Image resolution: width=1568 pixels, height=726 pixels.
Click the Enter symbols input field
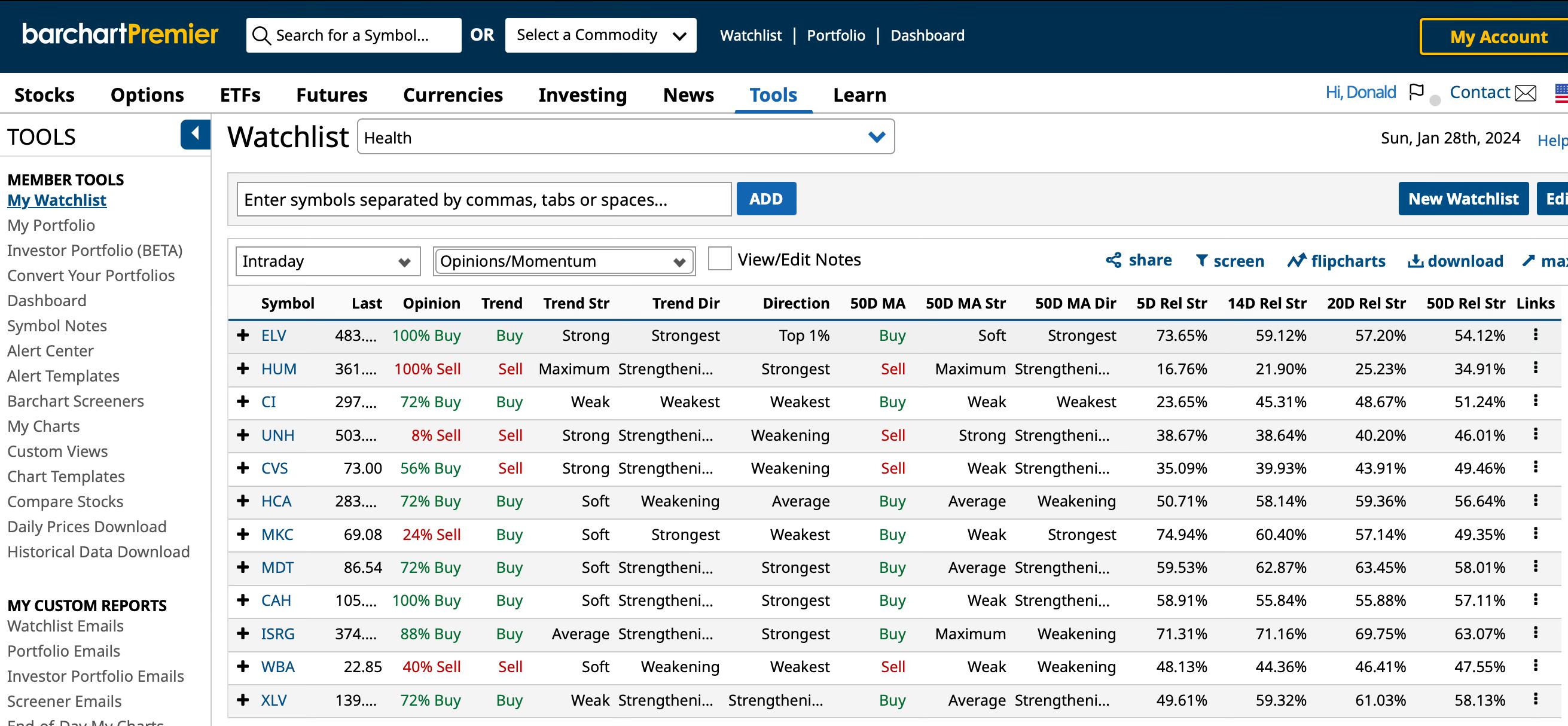(x=484, y=199)
